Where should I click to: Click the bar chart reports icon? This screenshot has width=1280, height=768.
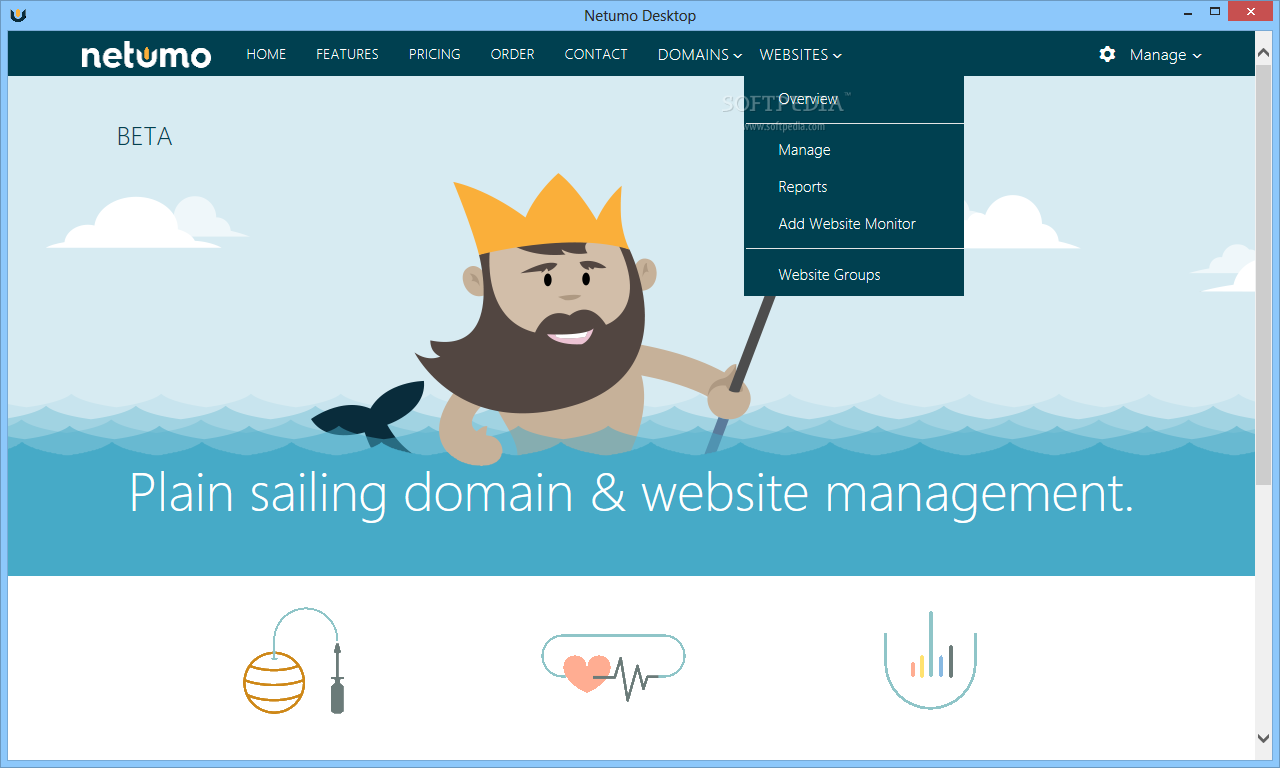931,659
